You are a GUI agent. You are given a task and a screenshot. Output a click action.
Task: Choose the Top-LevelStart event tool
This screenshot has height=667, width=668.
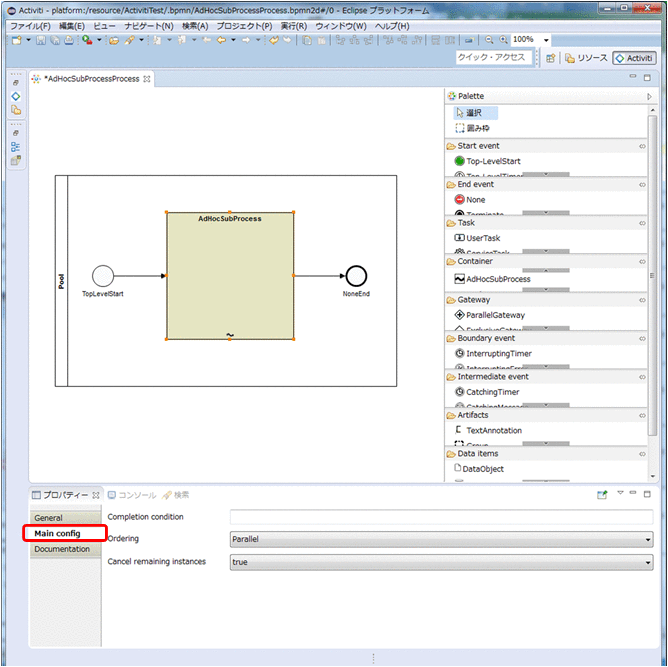(x=492, y=161)
